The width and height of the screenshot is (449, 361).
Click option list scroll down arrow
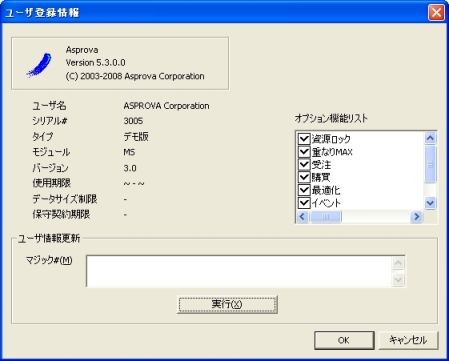point(430,203)
